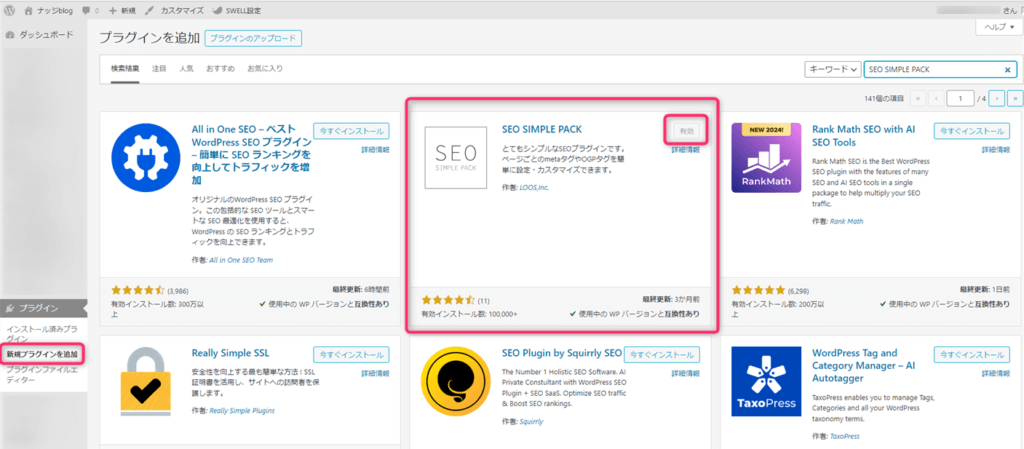
Task: Open the SEO SIMPLE PACK plugin title
Action: (x=541, y=129)
